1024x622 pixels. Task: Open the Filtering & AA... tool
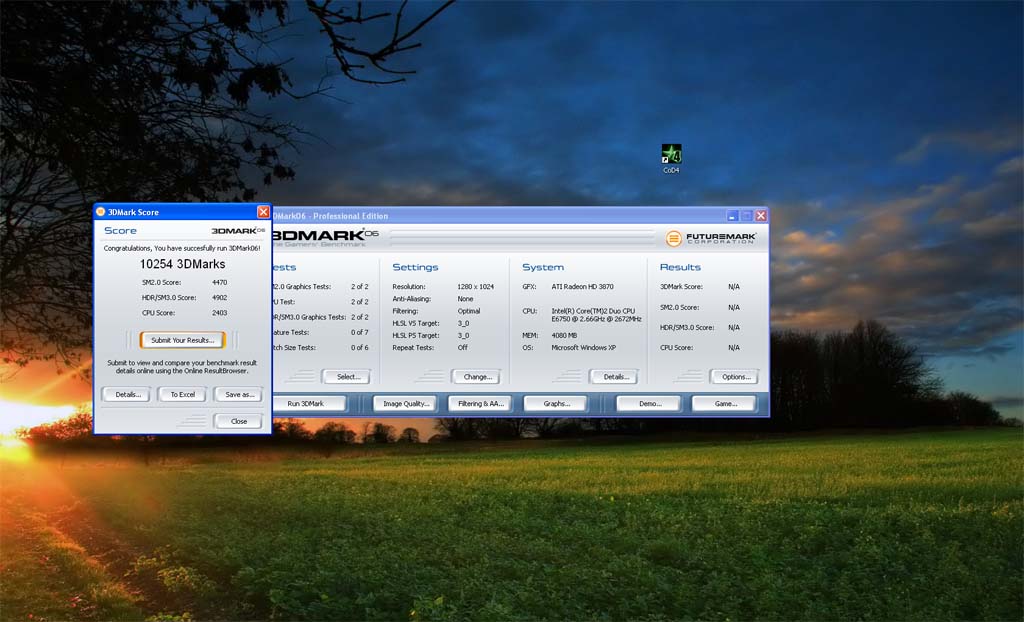coord(479,404)
